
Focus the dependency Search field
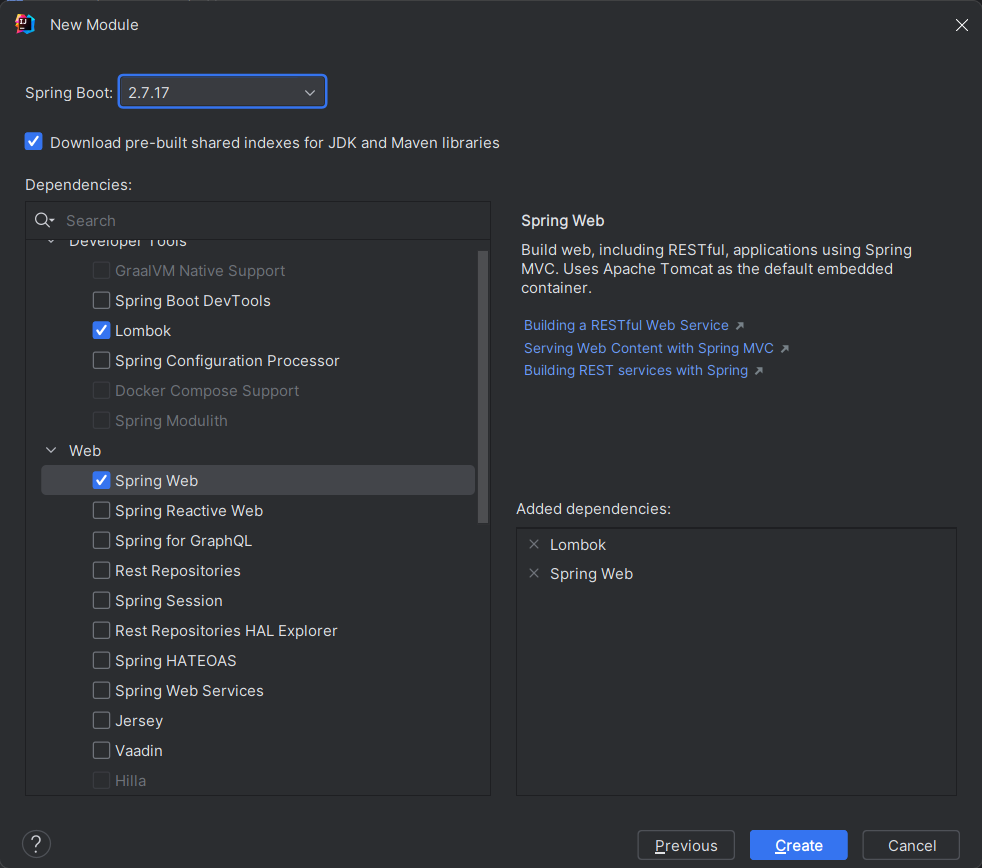coord(270,221)
